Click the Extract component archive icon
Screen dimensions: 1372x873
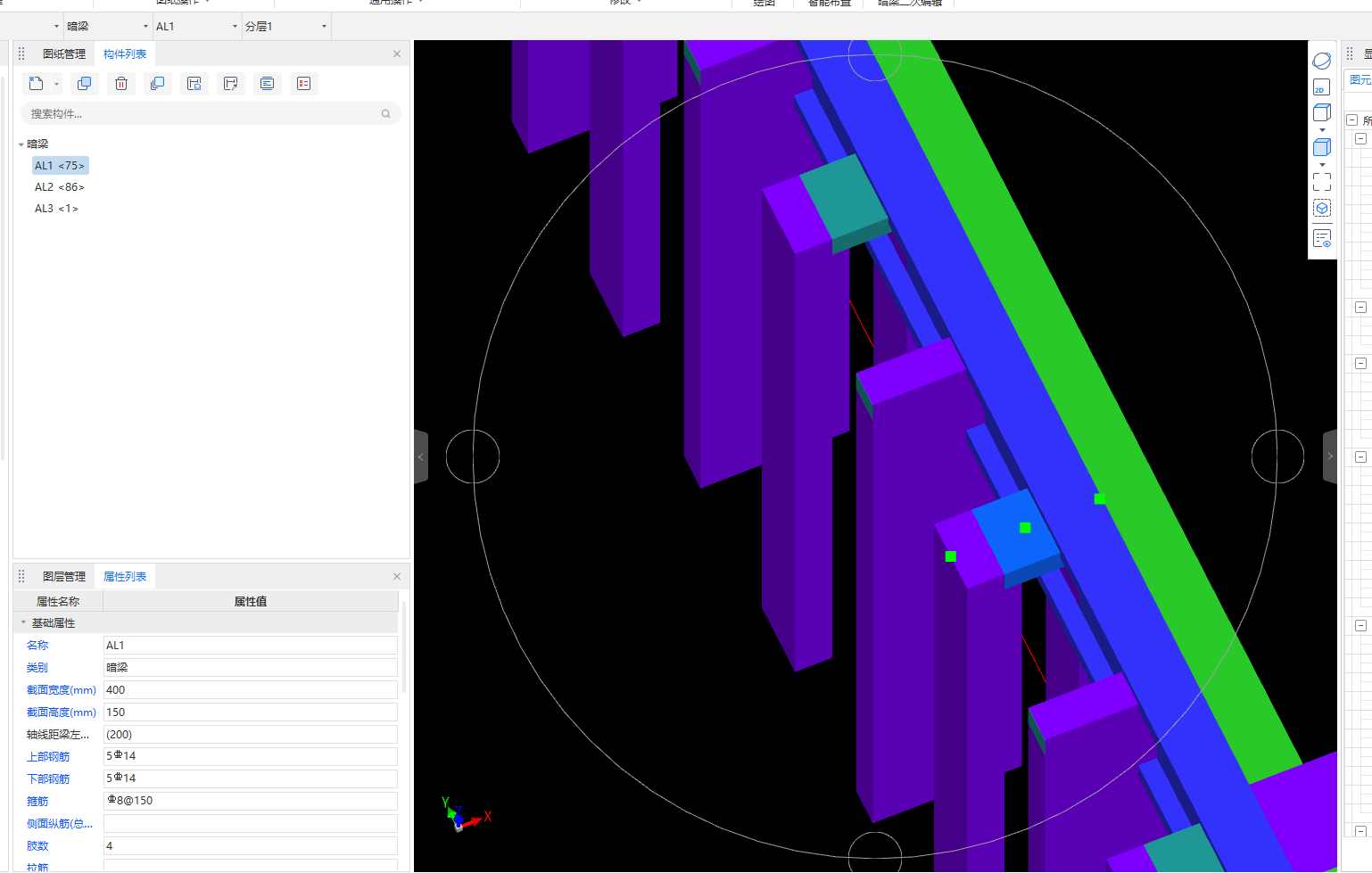pos(231,84)
